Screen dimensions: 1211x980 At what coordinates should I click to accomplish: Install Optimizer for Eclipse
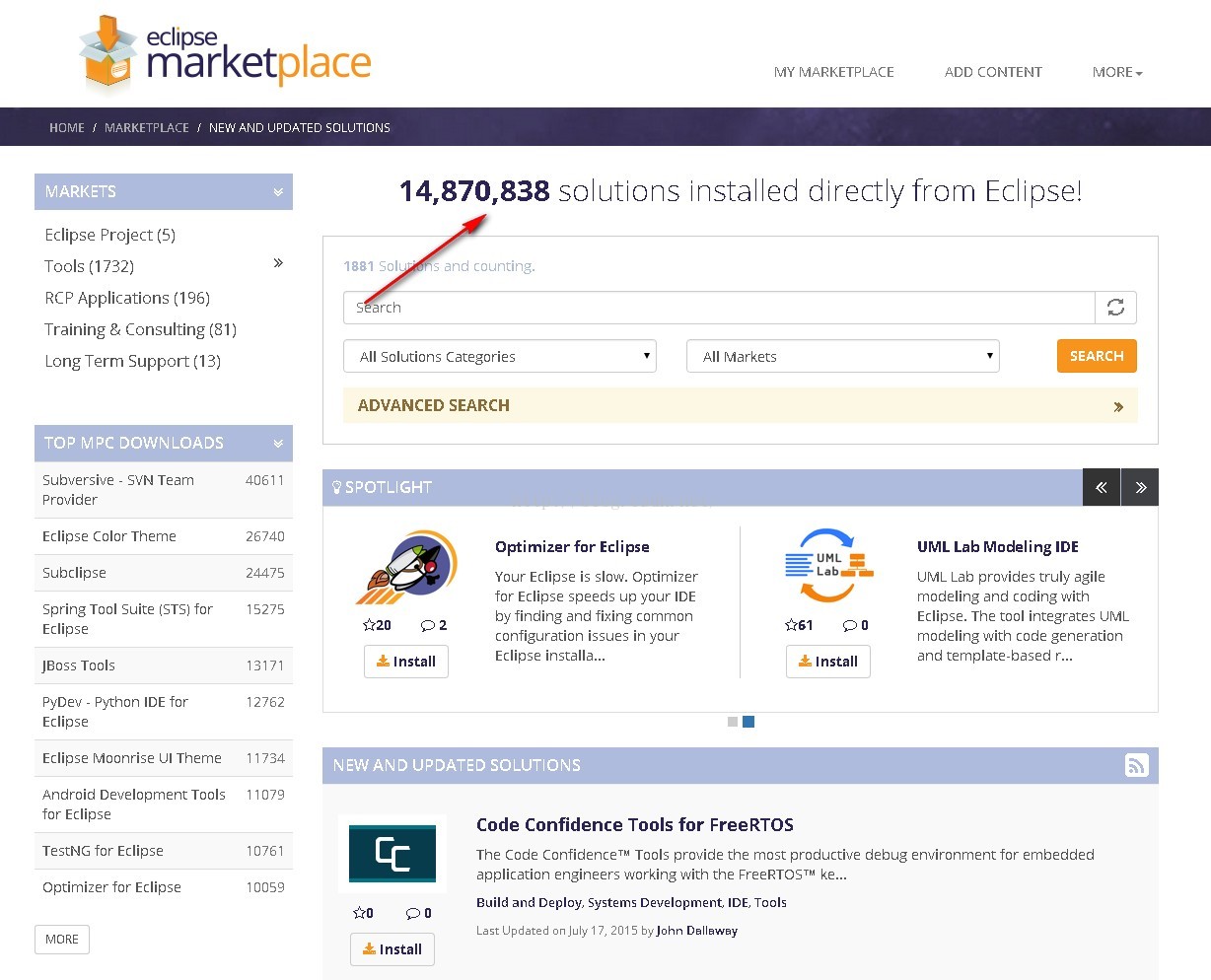[x=406, y=662]
